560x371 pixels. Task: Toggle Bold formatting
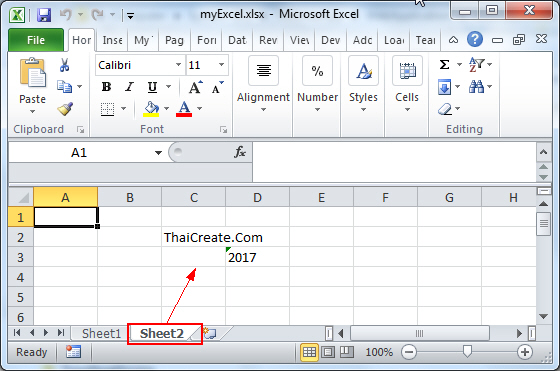point(106,87)
